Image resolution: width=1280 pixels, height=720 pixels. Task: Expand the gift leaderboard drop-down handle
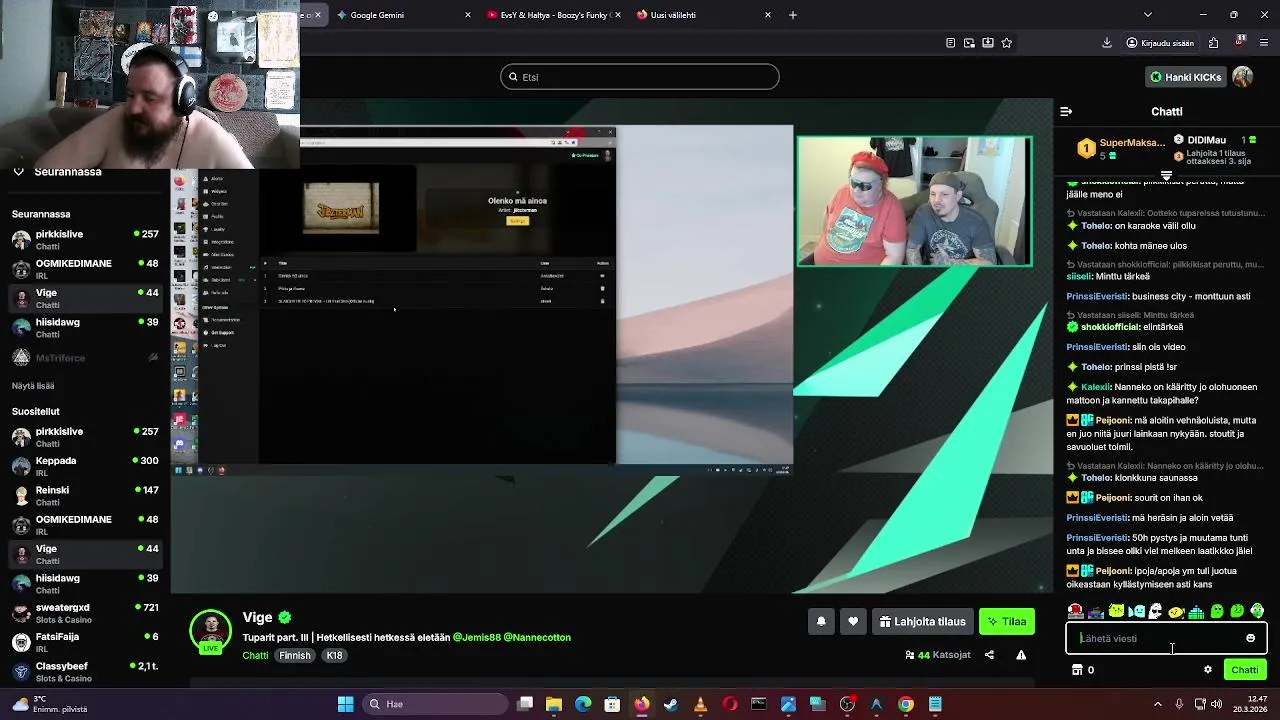[x=1166, y=176]
